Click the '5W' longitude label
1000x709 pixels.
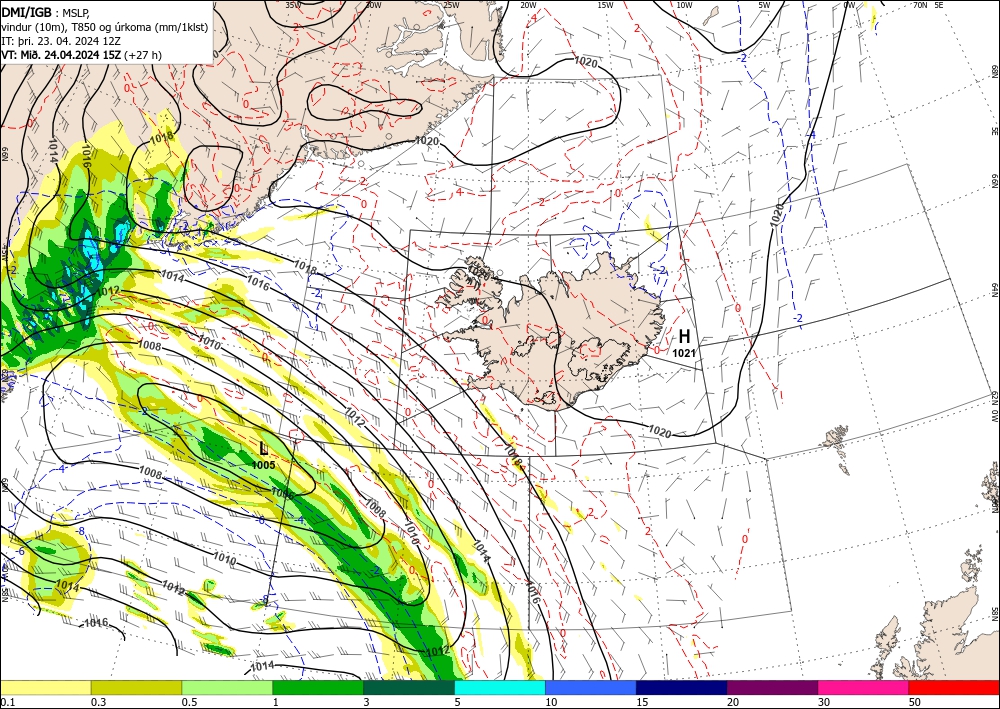tap(764, 5)
